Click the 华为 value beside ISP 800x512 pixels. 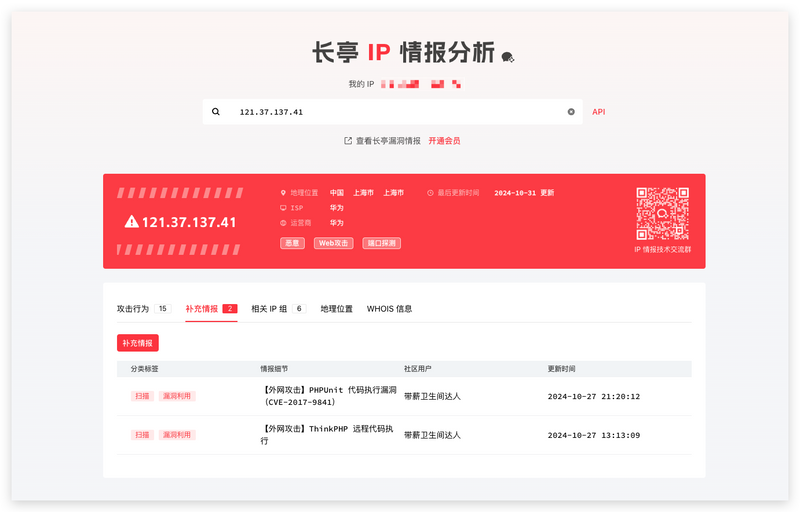[x=337, y=208]
